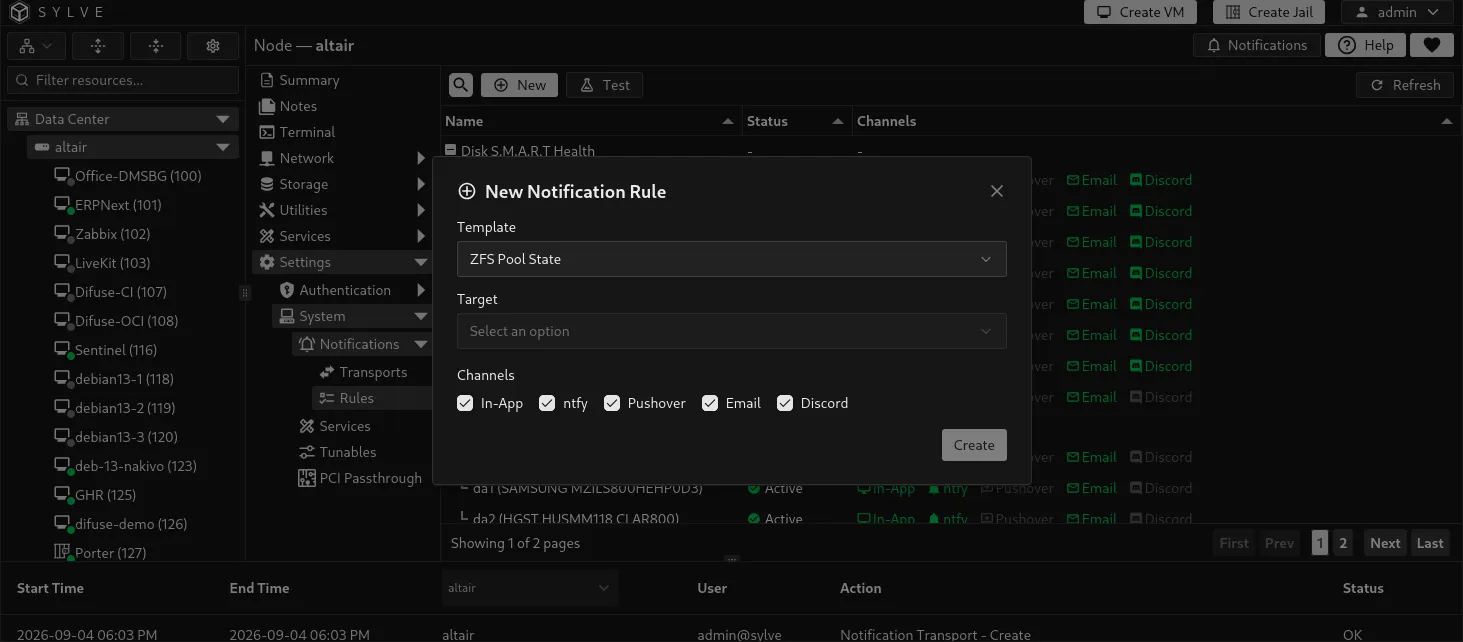Click the Office-DMSBG (100) VM monitor icon
This screenshot has width=1463, height=642.
click(62, 176)
